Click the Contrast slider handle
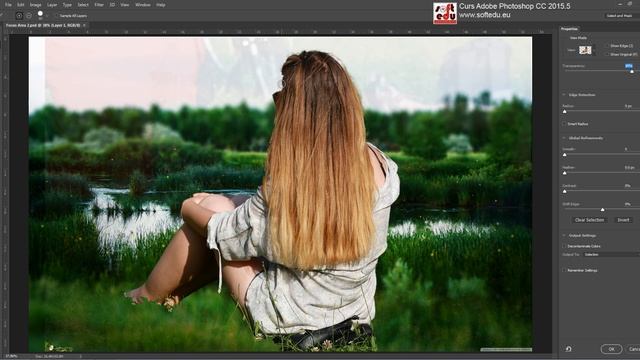This screenshot has width=640, height=360. tap(565, 191)
